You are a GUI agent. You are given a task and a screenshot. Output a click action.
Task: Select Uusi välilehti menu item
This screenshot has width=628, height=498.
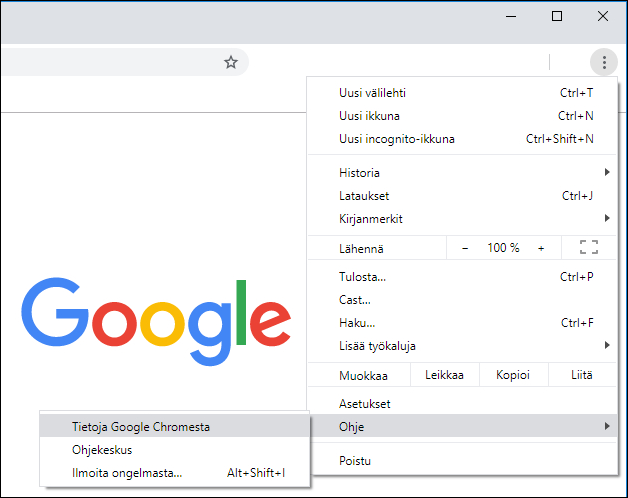463,93
